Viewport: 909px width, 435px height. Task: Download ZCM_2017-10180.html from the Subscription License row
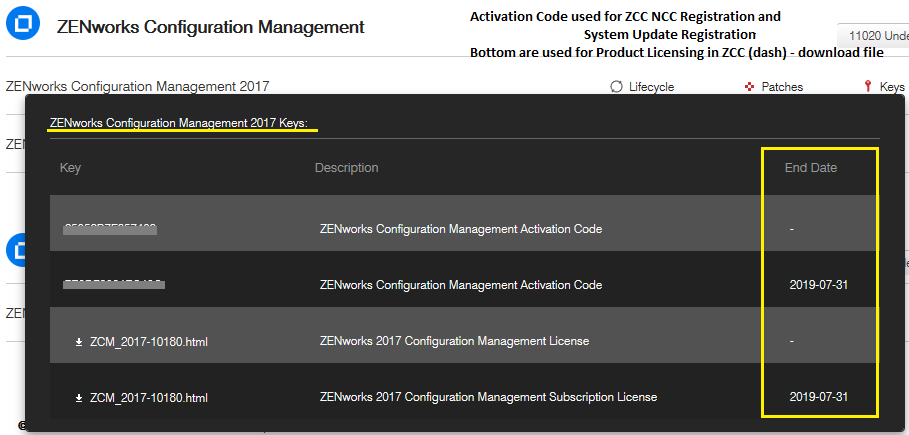tap(148, 398)
